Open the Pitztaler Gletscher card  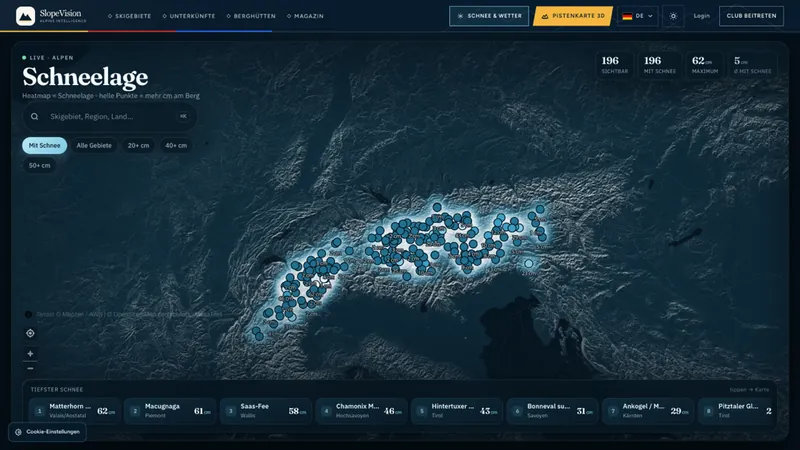pos(737,411)
